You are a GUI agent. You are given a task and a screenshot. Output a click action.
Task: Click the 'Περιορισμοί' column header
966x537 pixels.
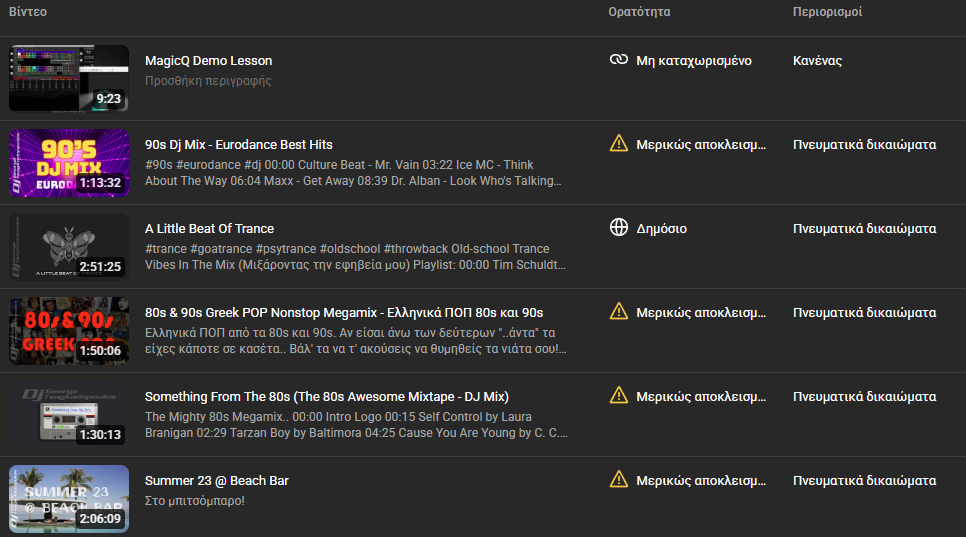827,12
